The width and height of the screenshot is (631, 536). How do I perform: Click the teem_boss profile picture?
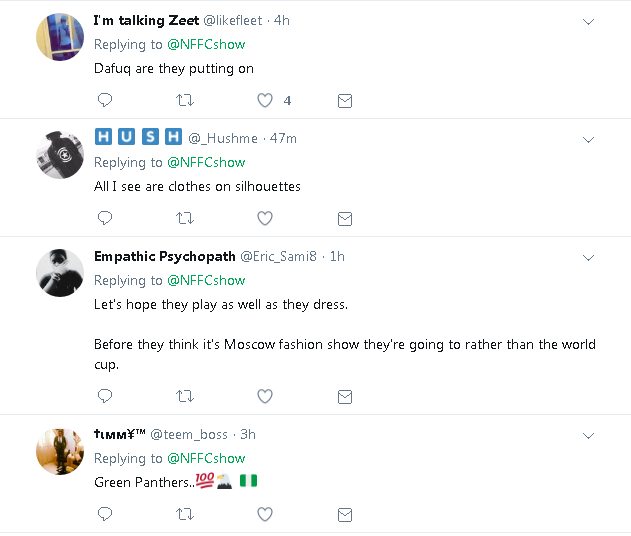59,450
